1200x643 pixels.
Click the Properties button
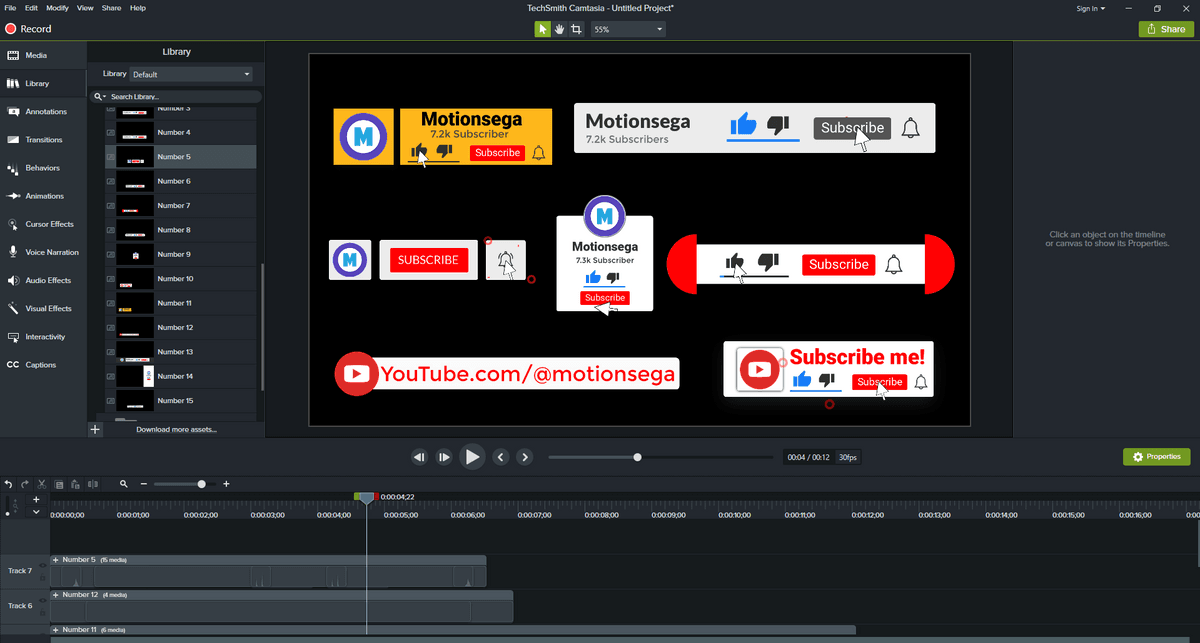pyautogui.click(x=1156, y=456)
